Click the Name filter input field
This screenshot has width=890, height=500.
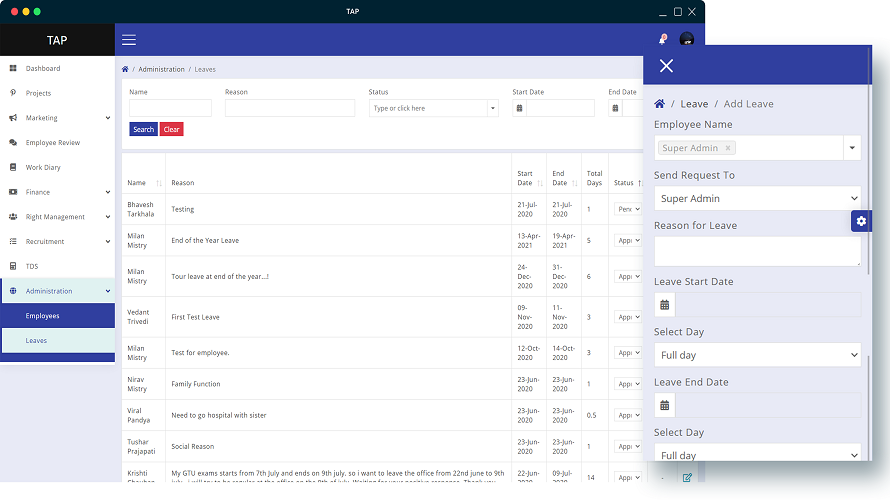(x=170, y=108)
